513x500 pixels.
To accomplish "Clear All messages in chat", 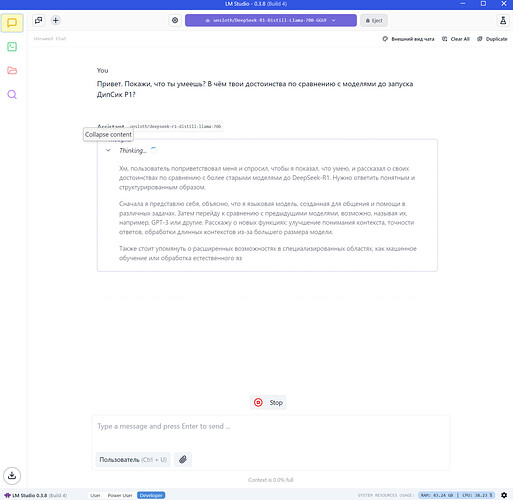I will [456, 39].
